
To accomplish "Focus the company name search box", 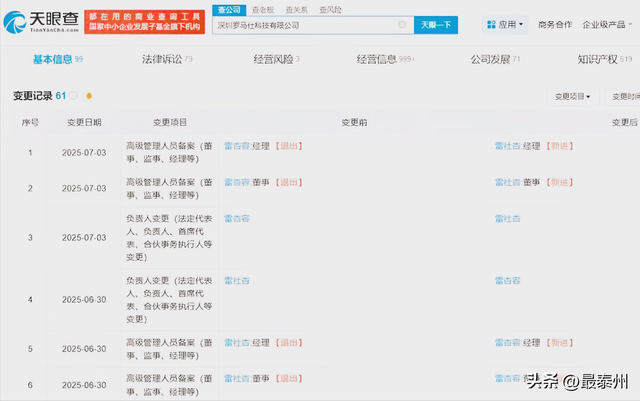I will 313,25.
